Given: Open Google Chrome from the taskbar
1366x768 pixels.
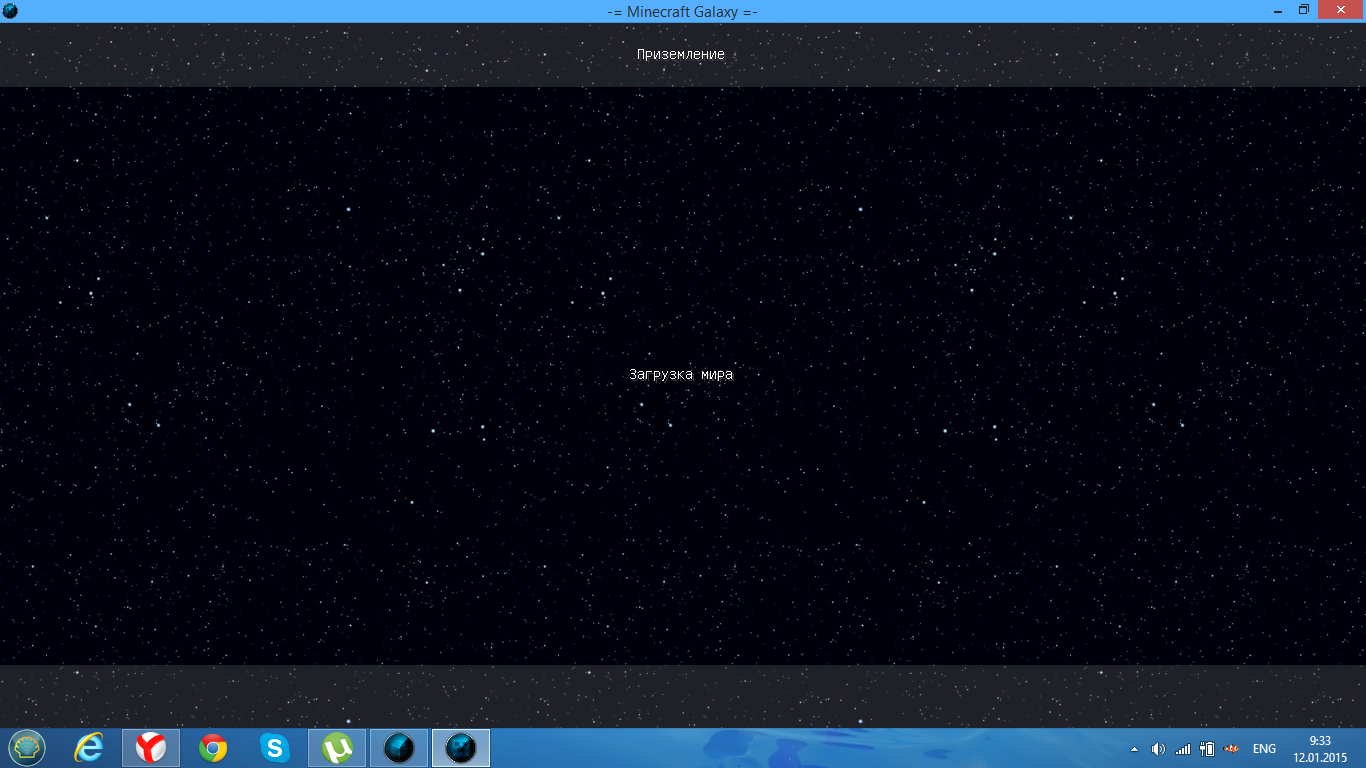Looking at the screenshot, I should click(x=213, y=748).
